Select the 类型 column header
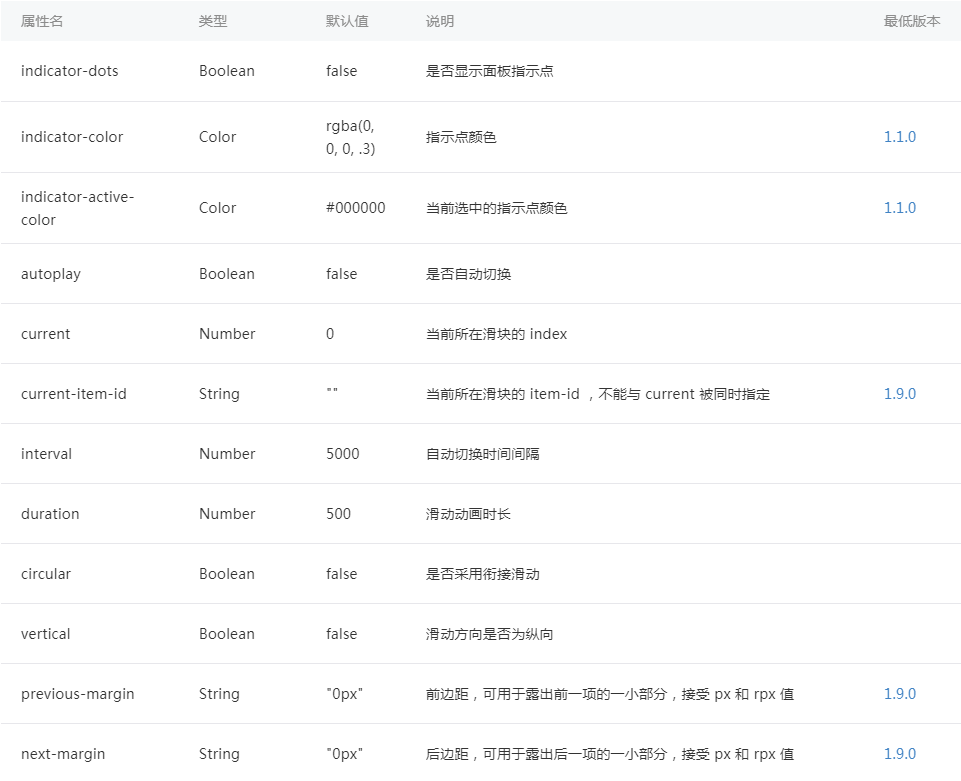Viewport: 961px width, 781px height. pyautogui.click(x=213, y=21)
